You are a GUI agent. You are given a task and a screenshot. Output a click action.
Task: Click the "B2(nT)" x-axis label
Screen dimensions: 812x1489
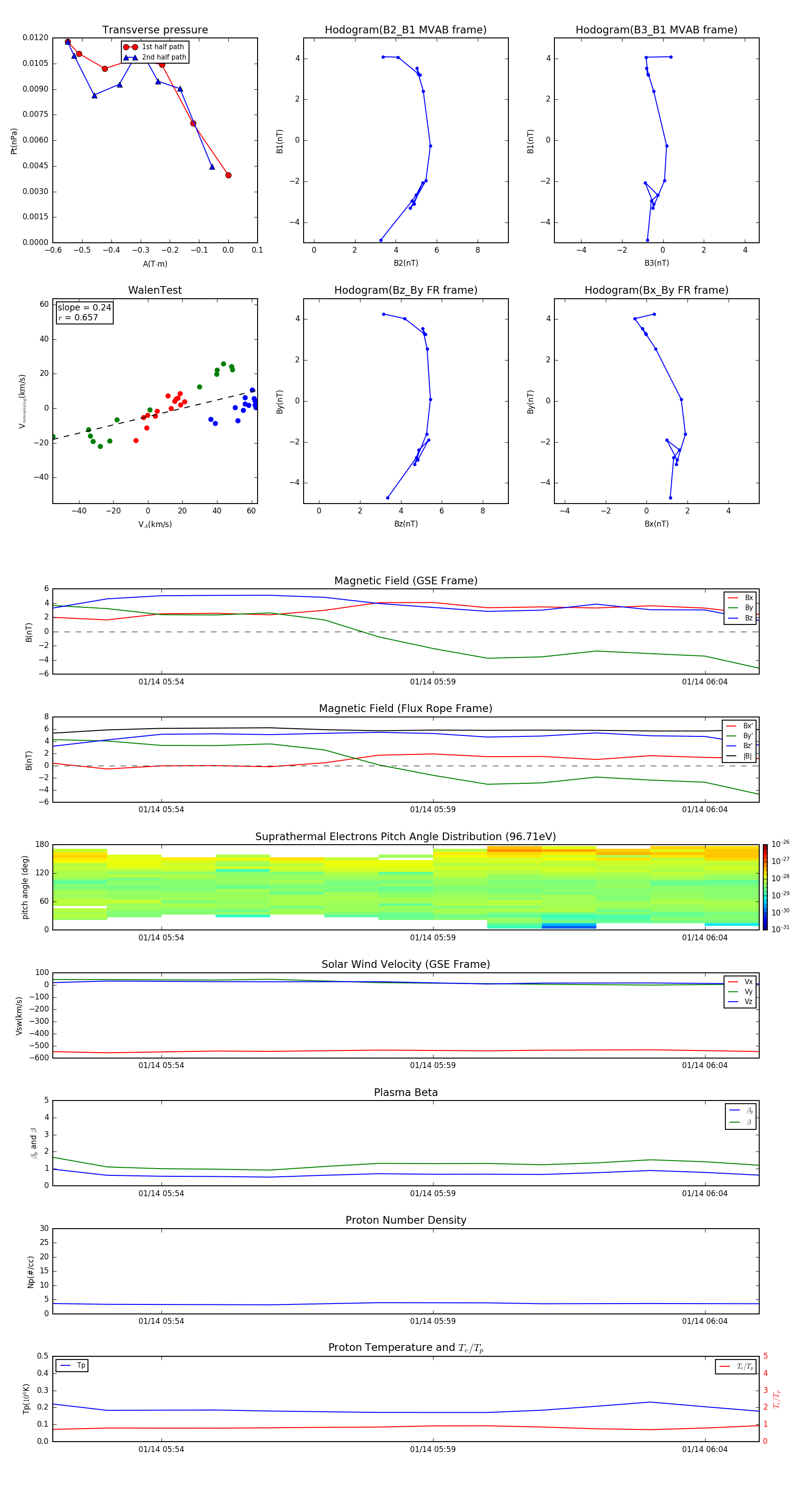[406, 263]
